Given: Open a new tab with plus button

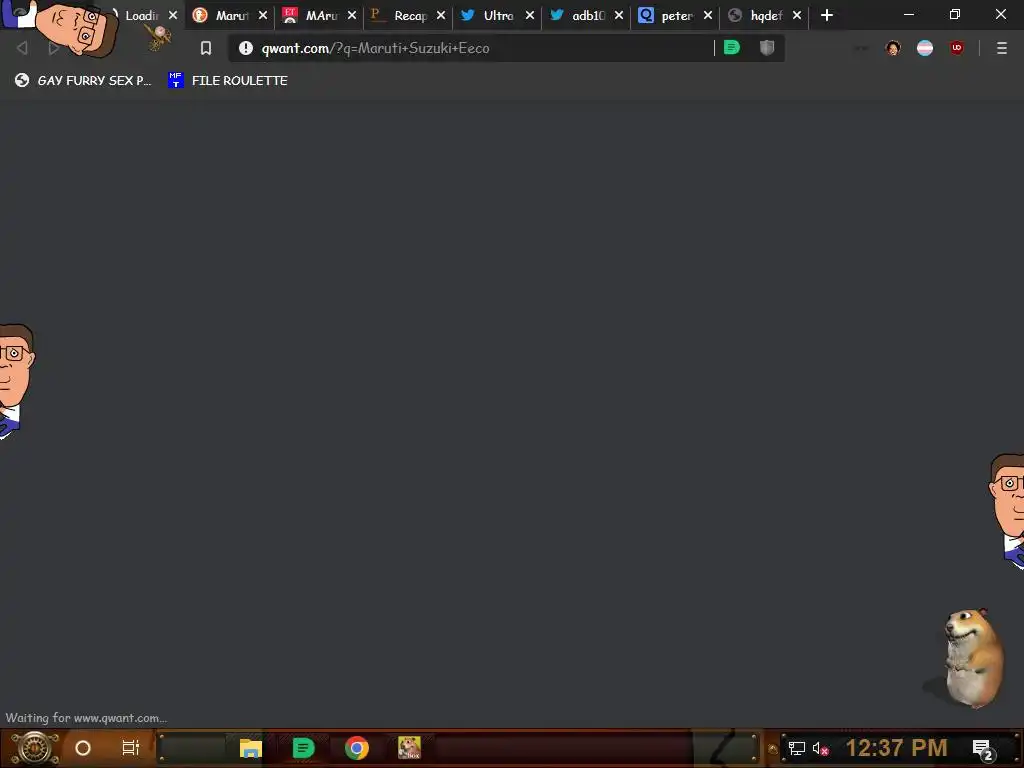Looking at the screenshot, I should click(827, 15).
